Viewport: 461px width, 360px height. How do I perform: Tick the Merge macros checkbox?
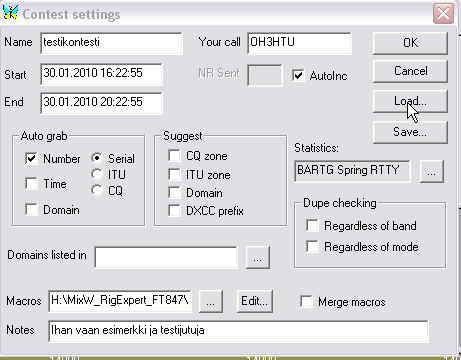pyautogui.click(x=306, y=301)
